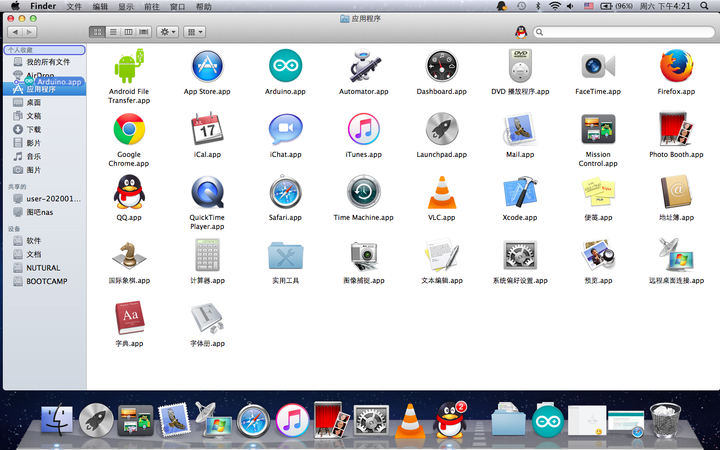This screenshot has width=720, height=450.
Task: Select the Xcode.app hammer icon
Action: (520, 192)
